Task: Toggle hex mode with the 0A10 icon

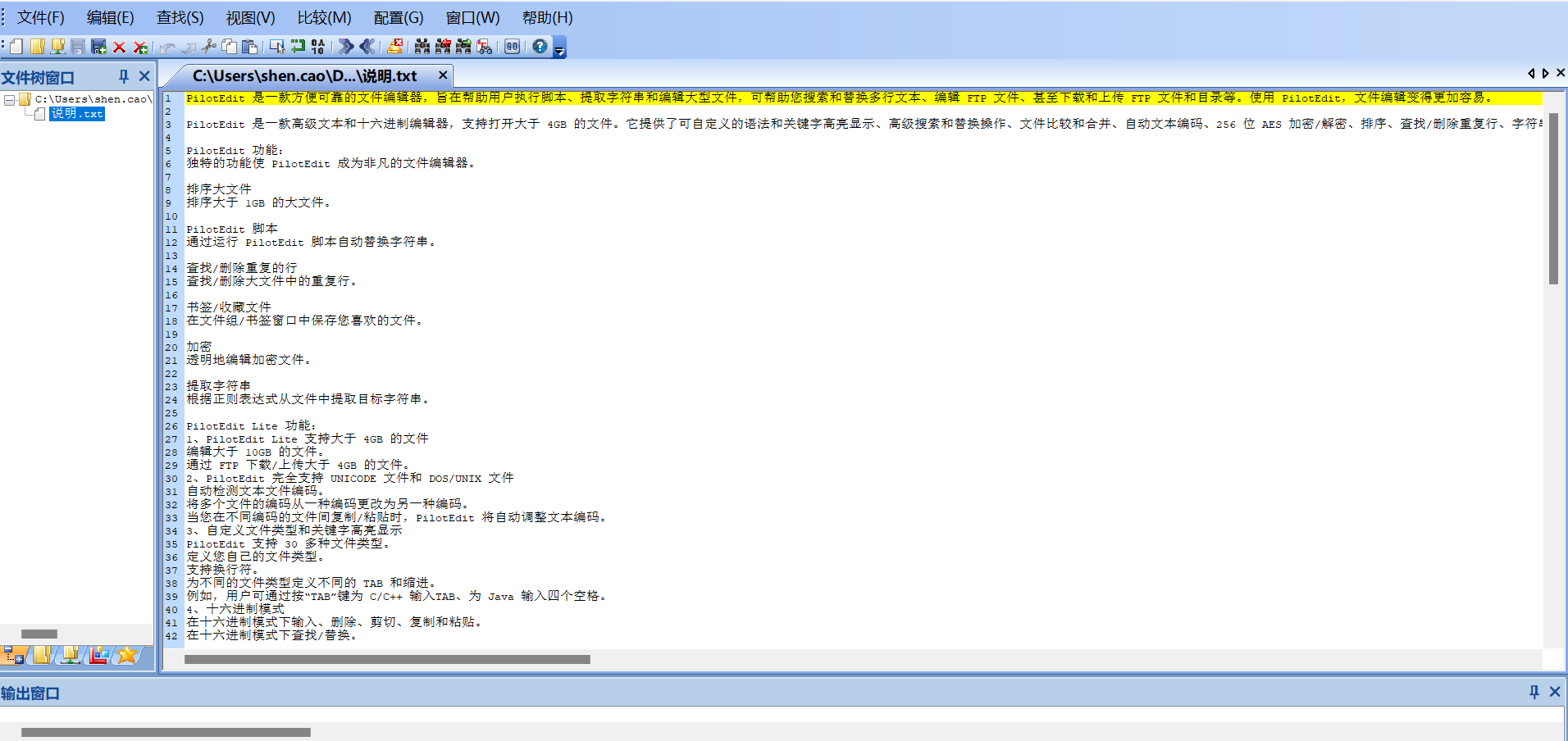Action: coord(318,47)
